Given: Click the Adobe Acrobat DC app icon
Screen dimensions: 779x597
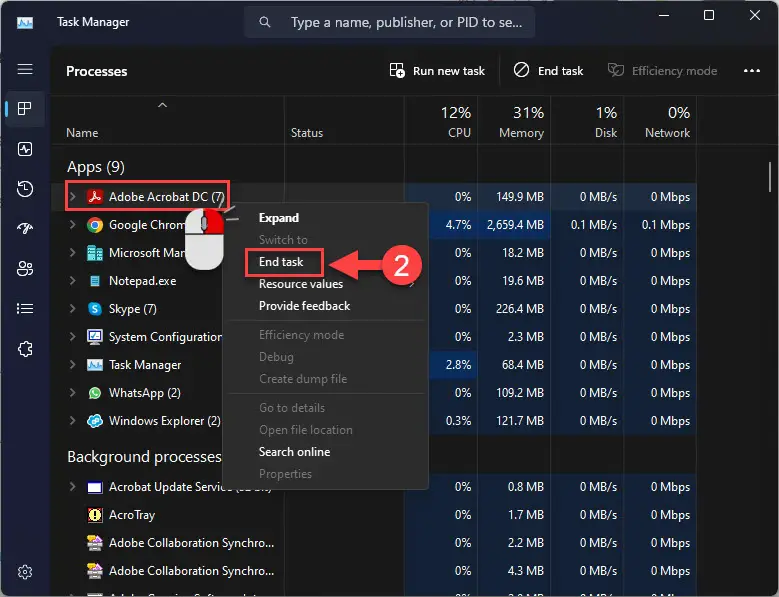Looking at the screenshot, I should [94, 197].
